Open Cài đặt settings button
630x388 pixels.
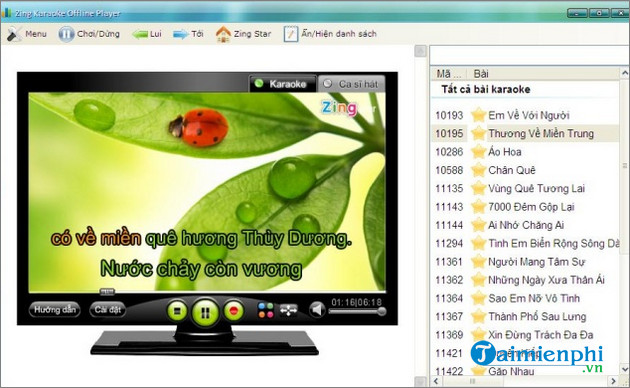point(108,310)
